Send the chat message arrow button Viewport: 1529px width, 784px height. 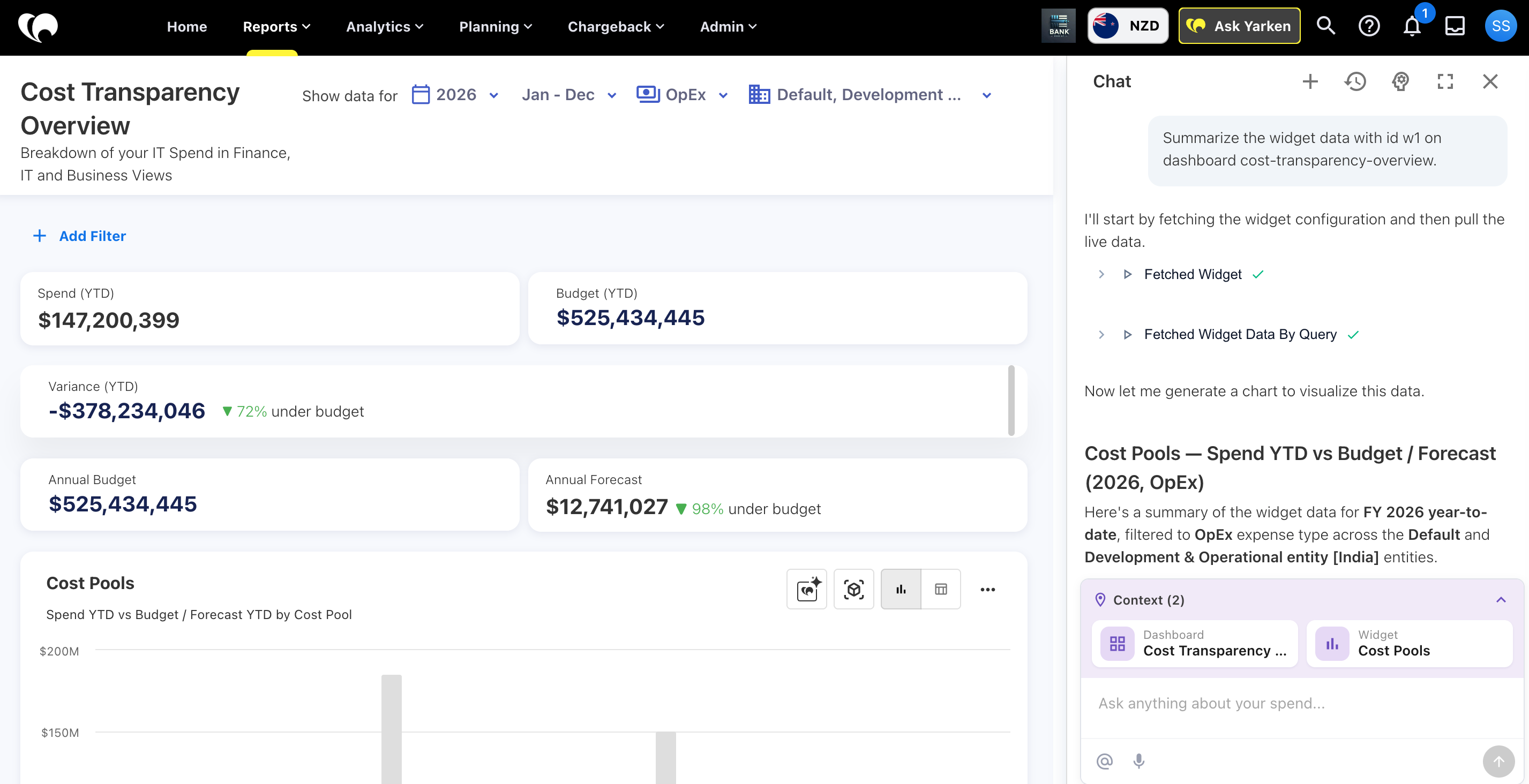(x=1498, y=762)
